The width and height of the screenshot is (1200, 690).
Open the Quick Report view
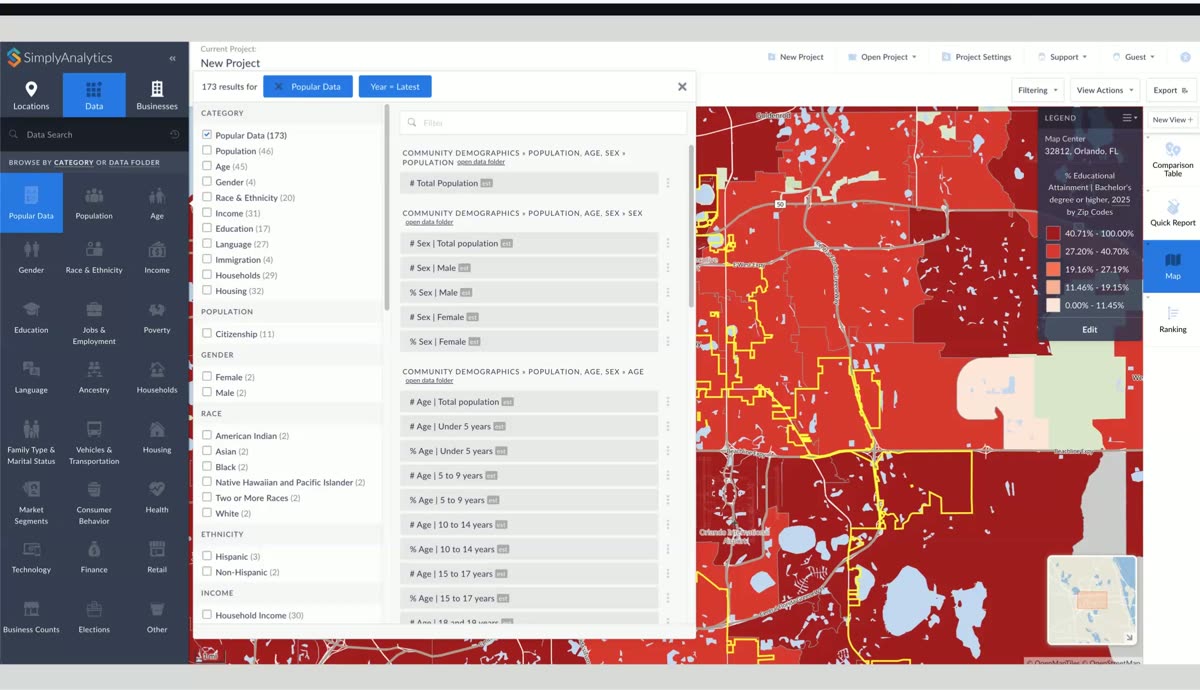(1172, 211)
